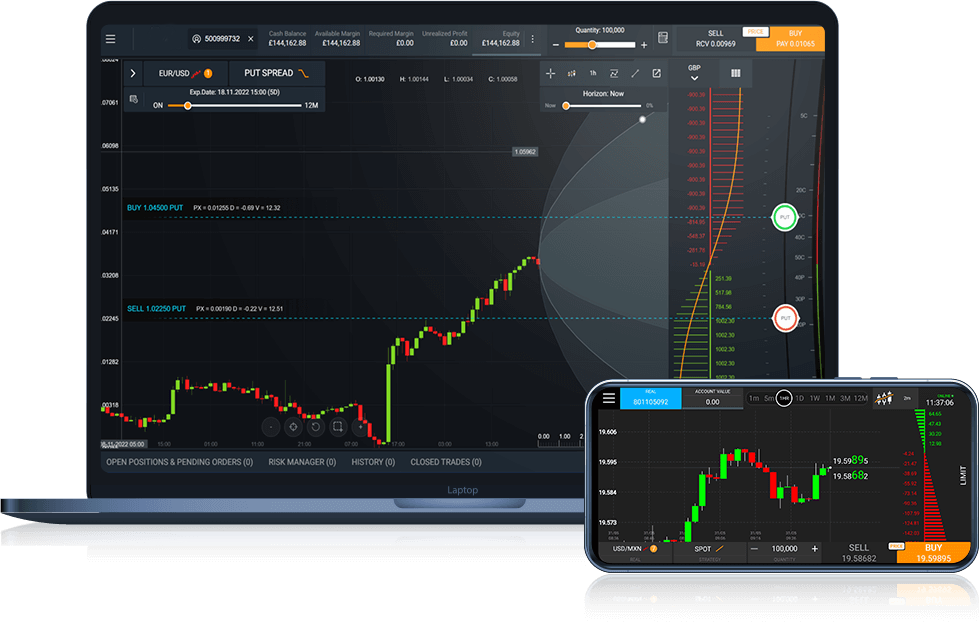
Task: Select the trend line drawing tool
Action: (x=635, y=74)
